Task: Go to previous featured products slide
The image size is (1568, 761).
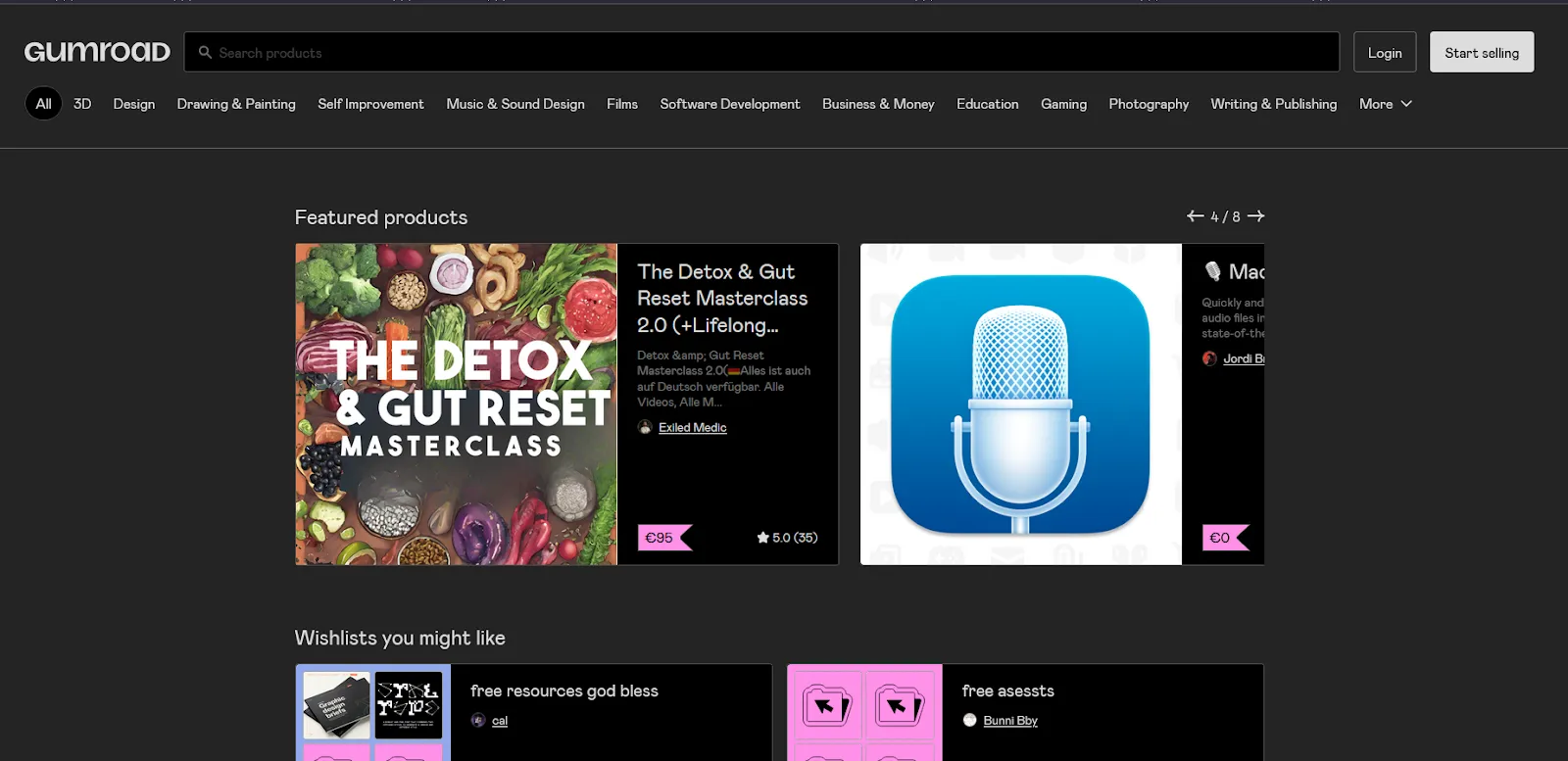Action: pyautogui.click(x=1195, y=216)
